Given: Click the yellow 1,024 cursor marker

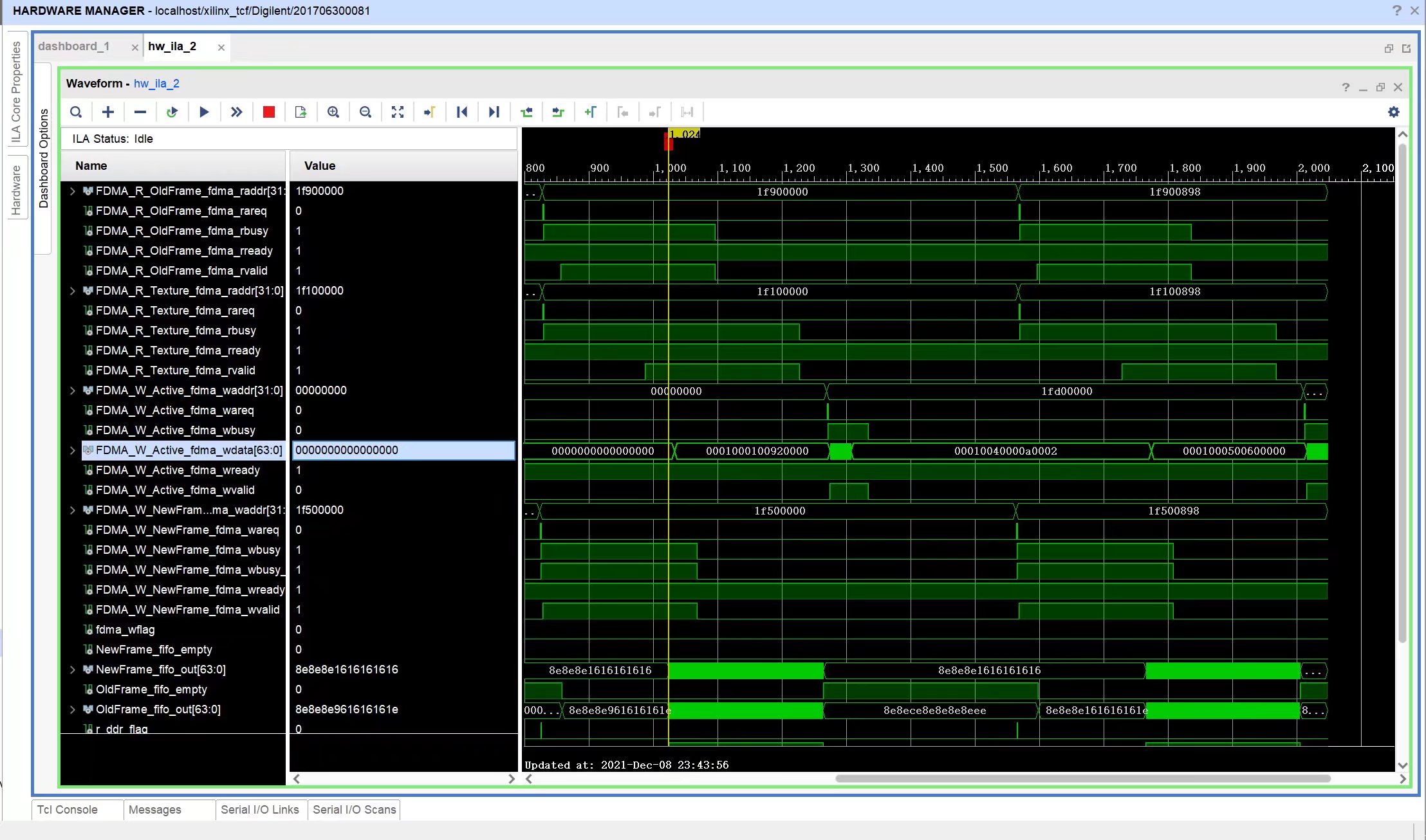Looking at the screenshot, I should (x=683, y=134).
